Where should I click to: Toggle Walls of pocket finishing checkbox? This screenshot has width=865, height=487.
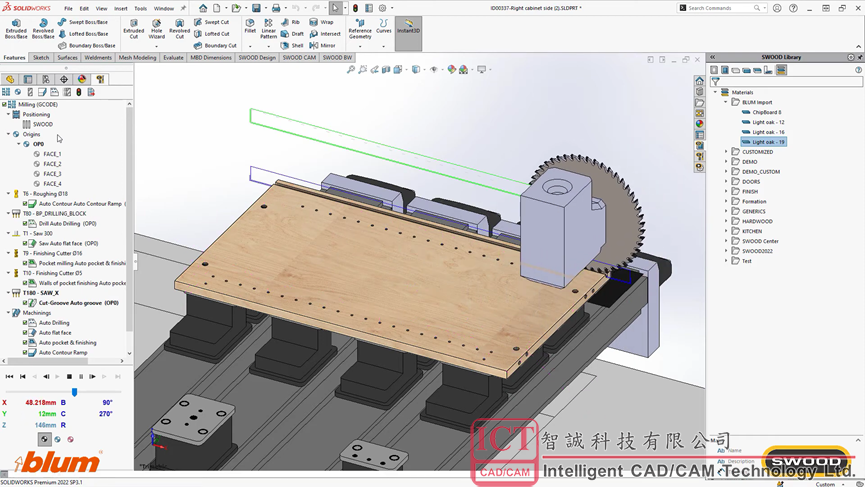[25, 283]
